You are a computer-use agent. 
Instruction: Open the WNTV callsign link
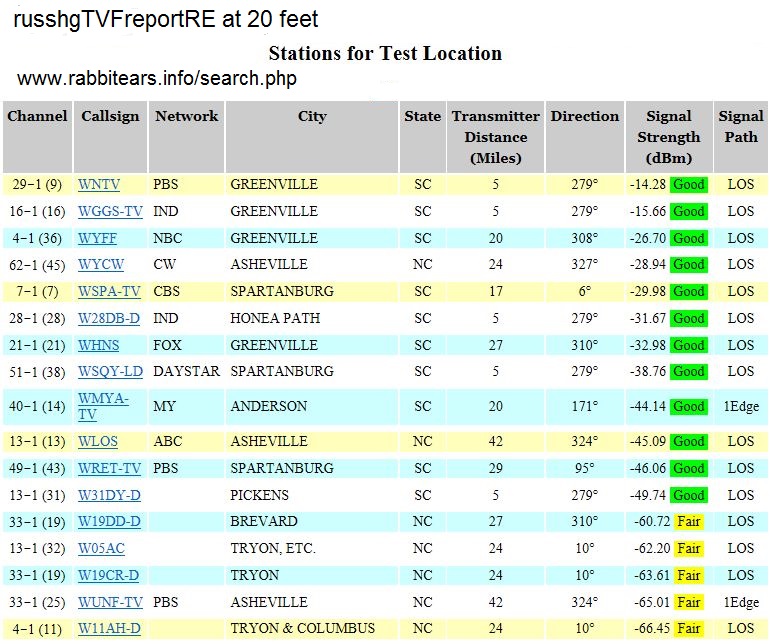99,185
